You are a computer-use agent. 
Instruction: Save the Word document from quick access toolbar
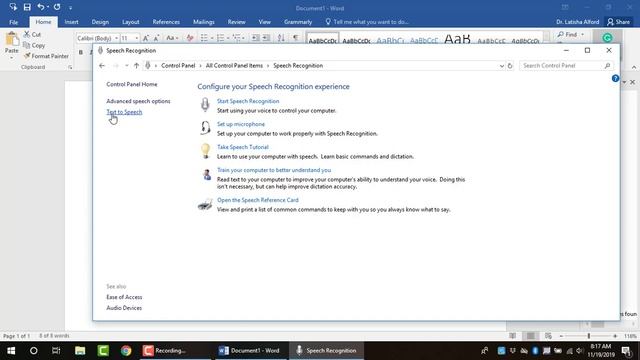click(27, 7)
